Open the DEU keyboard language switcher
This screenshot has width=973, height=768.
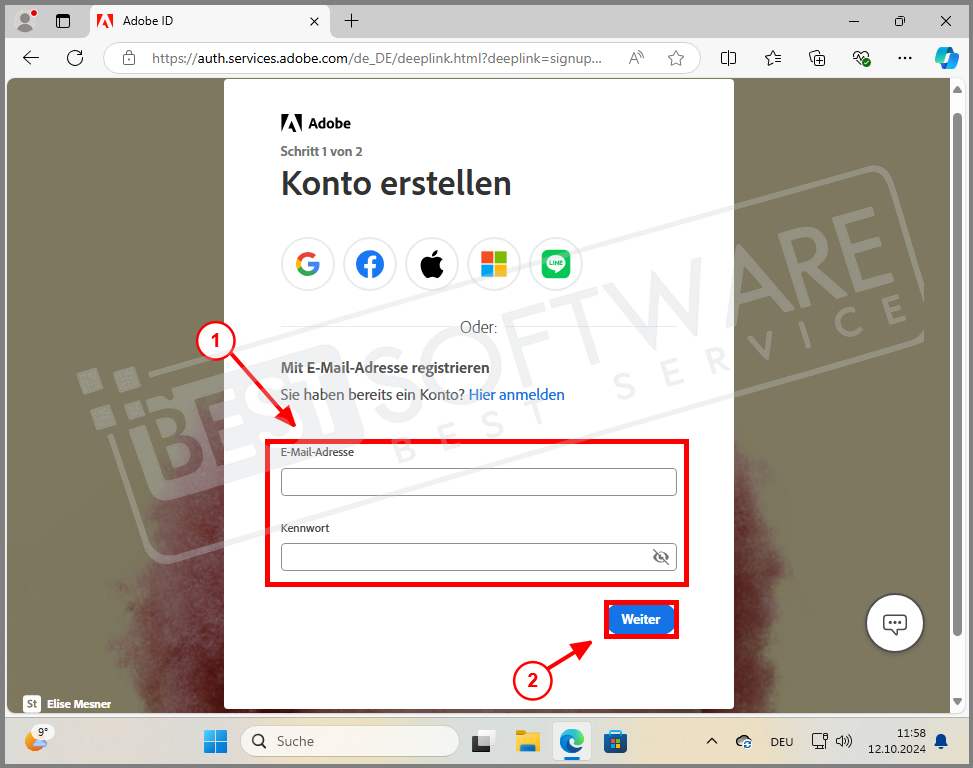click(782, 742)
